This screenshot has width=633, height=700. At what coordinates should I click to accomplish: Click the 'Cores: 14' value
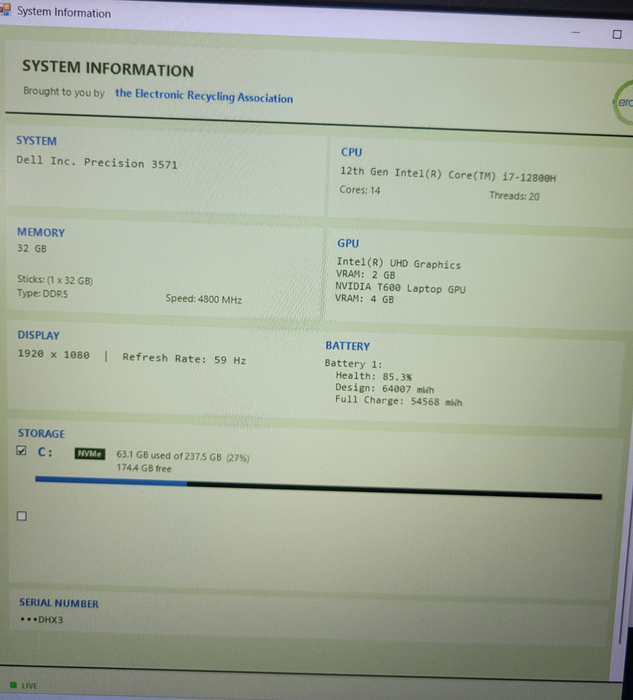click(x=360, y=190)
